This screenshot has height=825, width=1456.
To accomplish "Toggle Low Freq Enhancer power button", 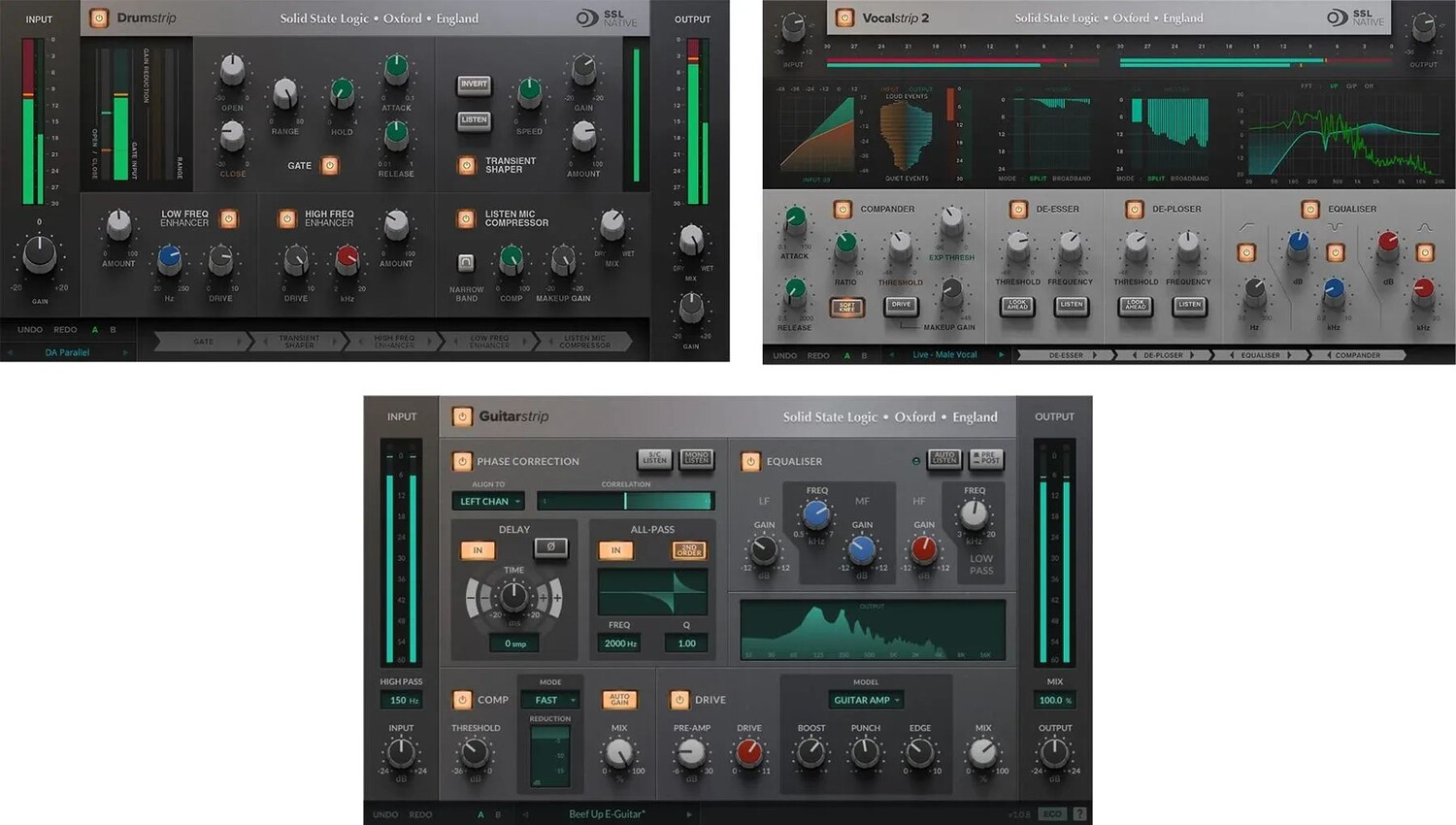I will pyautogui.click(x=229, y=219).
